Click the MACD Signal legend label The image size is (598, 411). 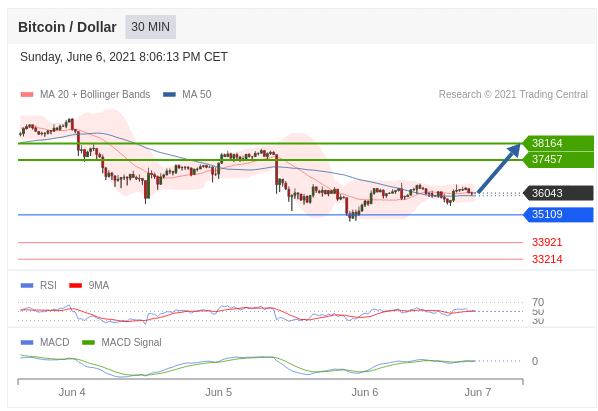(x=131, y=342)
